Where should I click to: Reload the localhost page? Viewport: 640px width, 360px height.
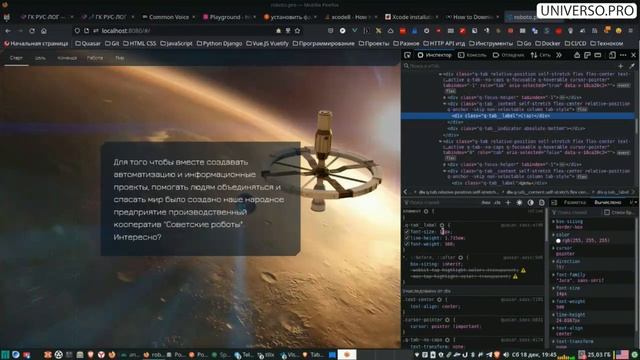tap(32, 31)
